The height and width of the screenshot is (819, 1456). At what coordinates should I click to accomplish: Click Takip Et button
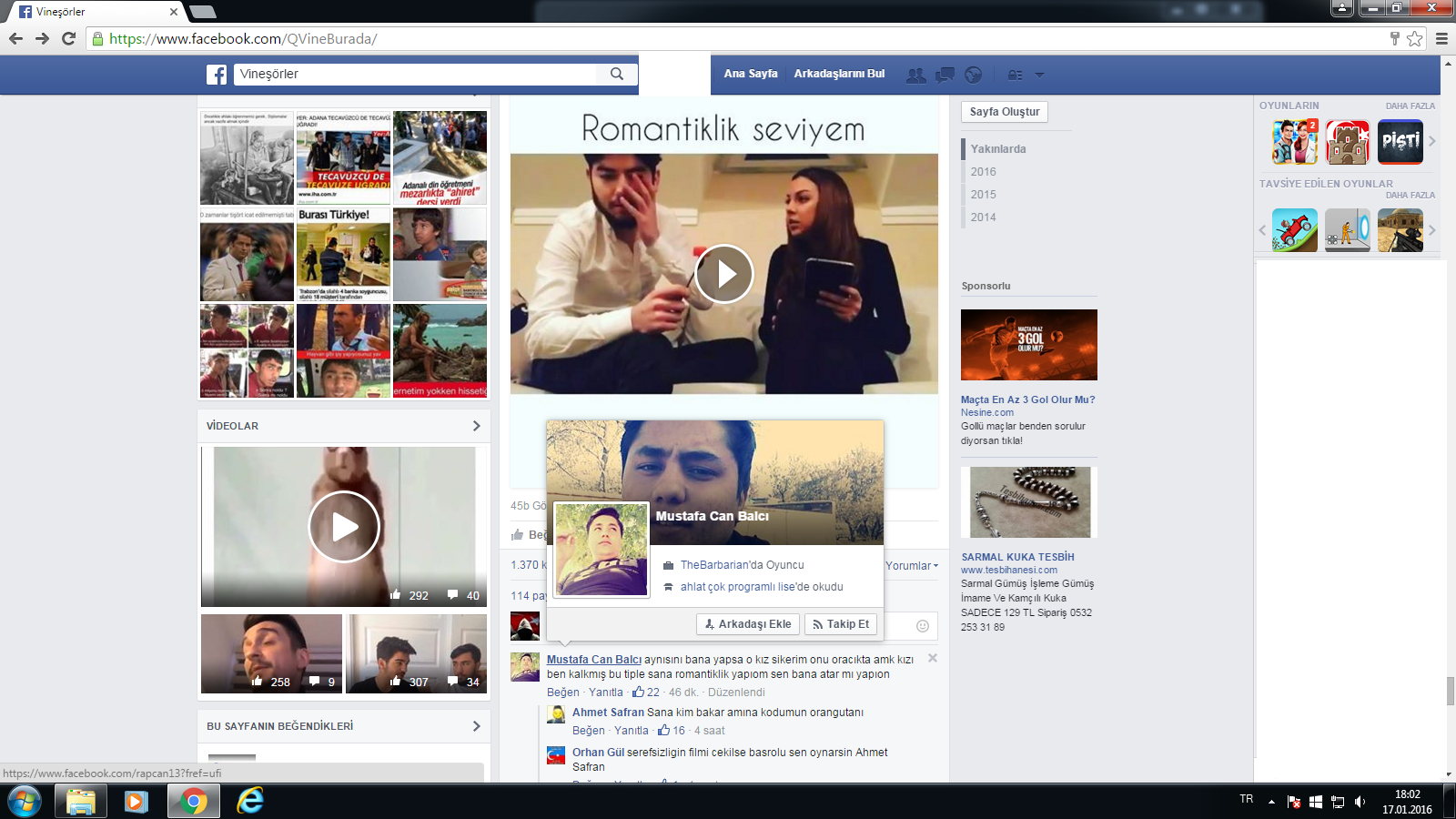click(x=841, y=624)
